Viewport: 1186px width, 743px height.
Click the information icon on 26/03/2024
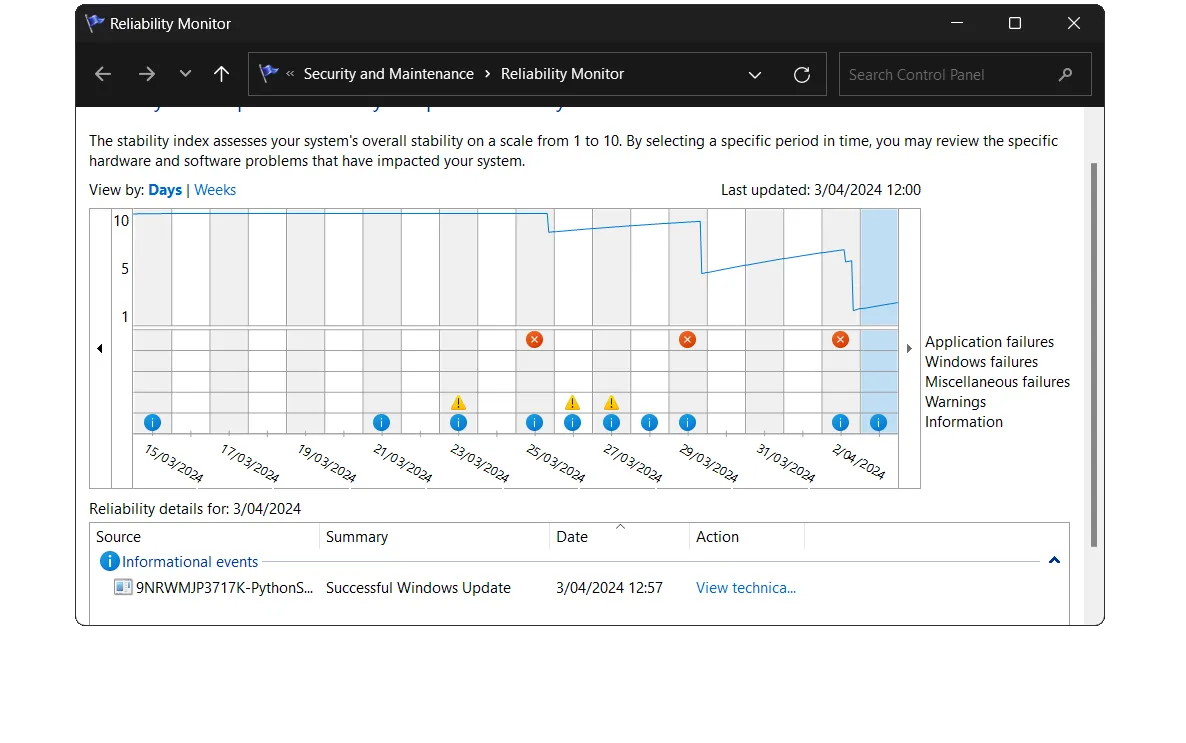coord(573,423)
